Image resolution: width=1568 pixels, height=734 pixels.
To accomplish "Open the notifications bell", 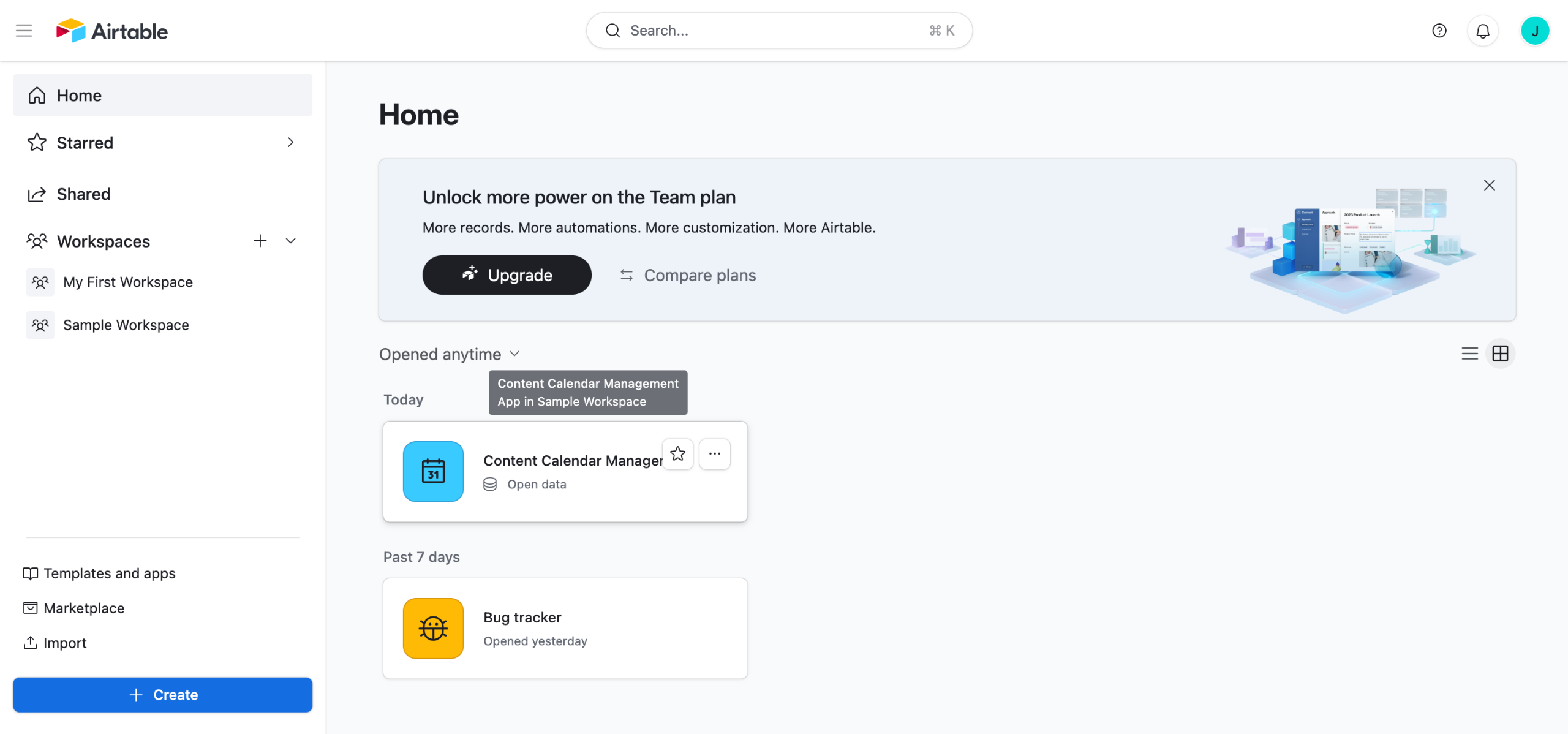I will [1482, 31].
